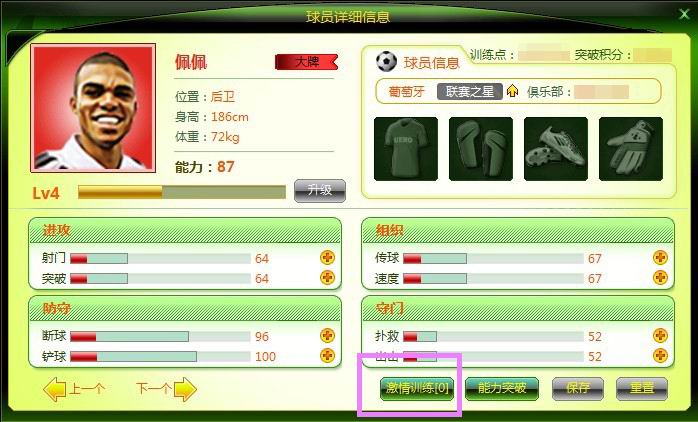Go to next player with 下一个 arrow
The image size is (698, 422).
166,389
